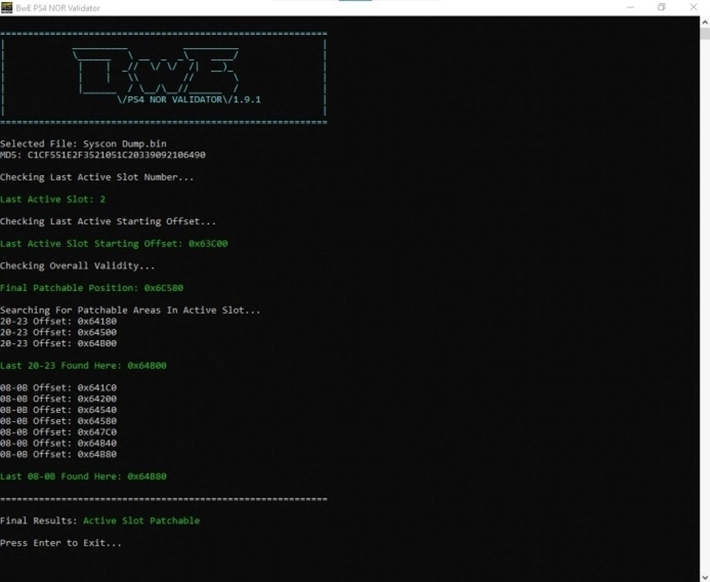Image resolution: width=710 pixels, height=582 pixels.
Task: Click 'Checking Overall Validity...' line
Action: pyautogui.click(x=77, y=266)
